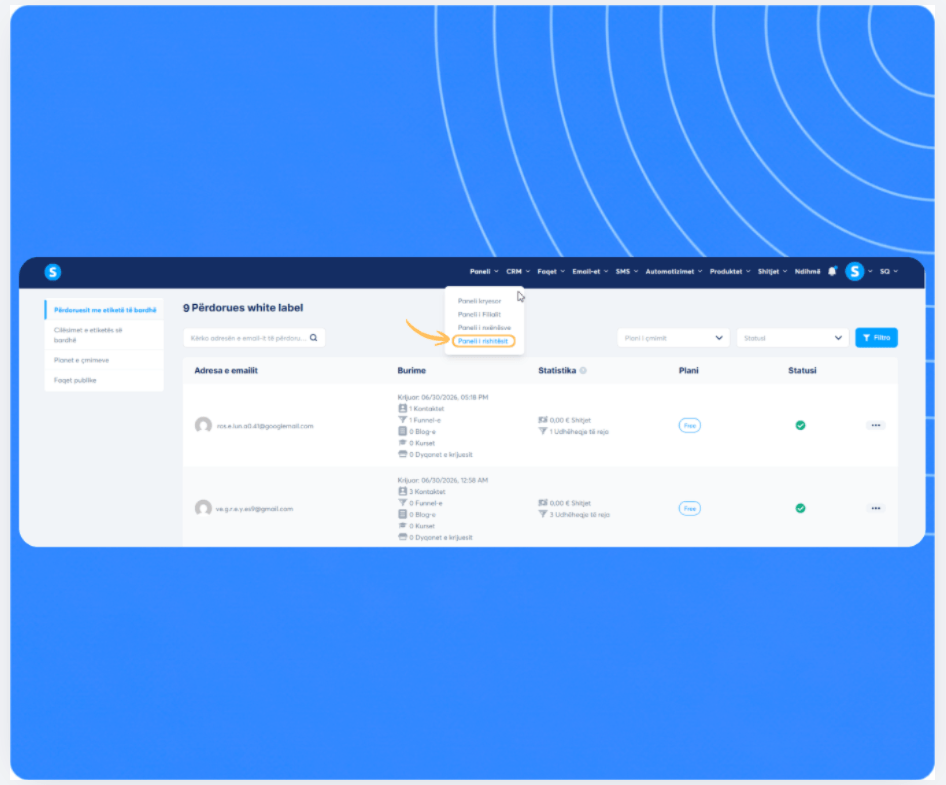Viewport: 946px width, 785px height.
Task: Open the Statusi filter dropdown
Action: point(793,338)
